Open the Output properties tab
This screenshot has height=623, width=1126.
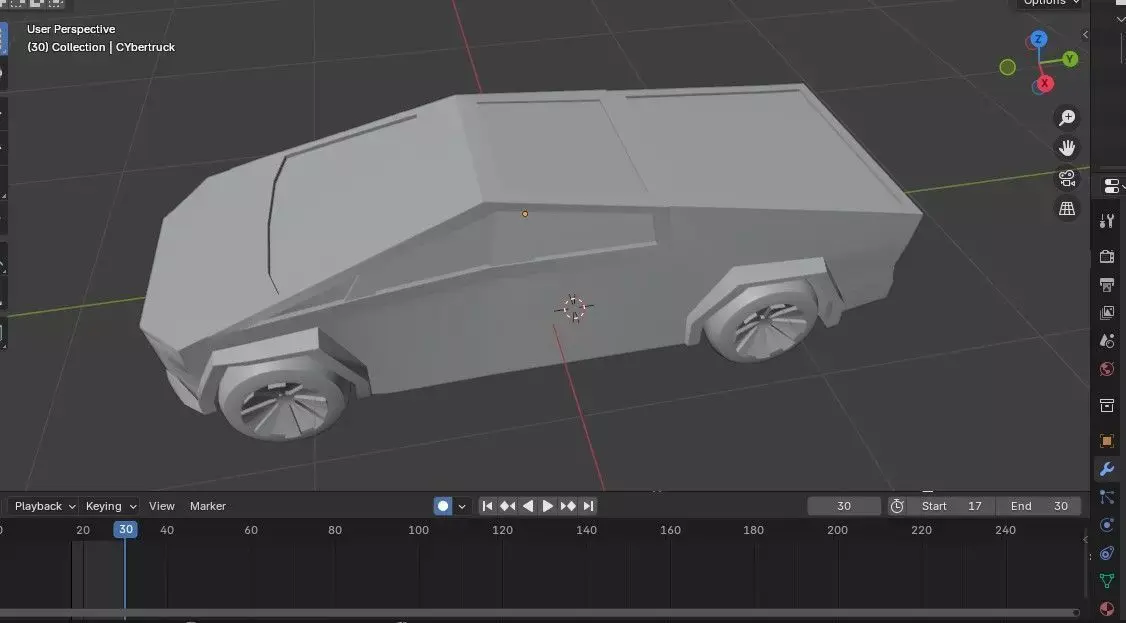(x=1107, y=284)
